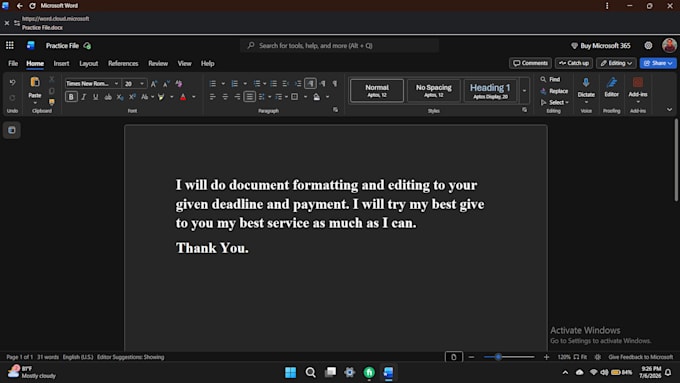Viewport: 680px width, 383px height.
Task: Align the paragraph to the left
Action: 212,97
